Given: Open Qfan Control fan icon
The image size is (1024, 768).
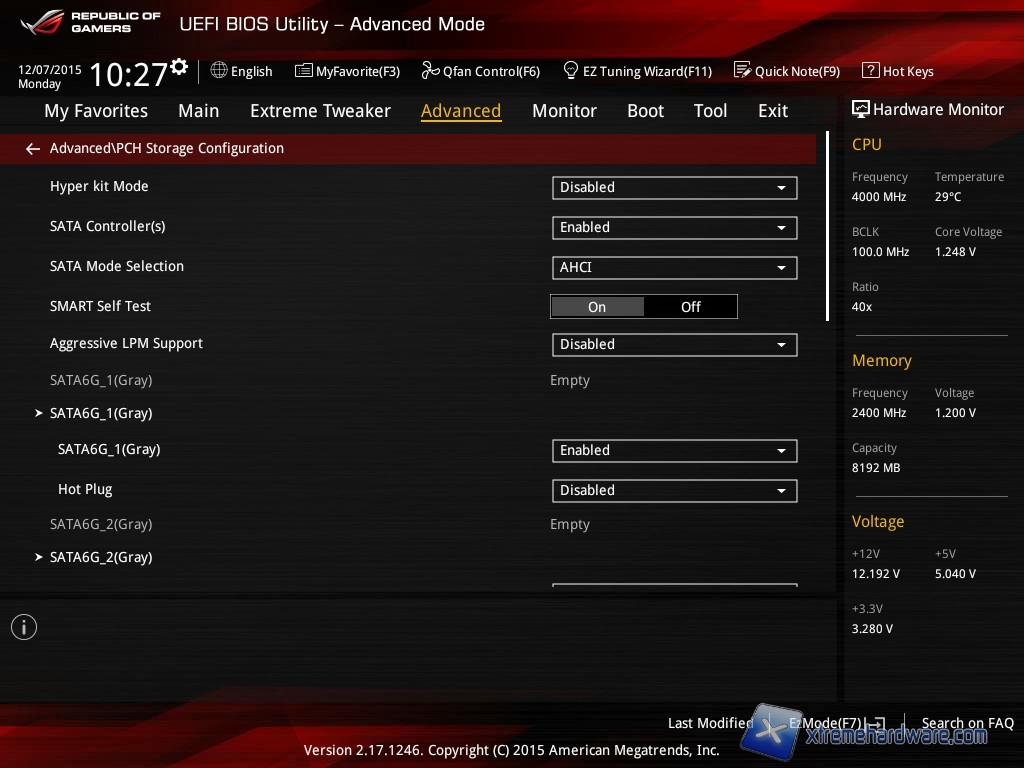Looking at the screenshot, I should pos(430,70).
